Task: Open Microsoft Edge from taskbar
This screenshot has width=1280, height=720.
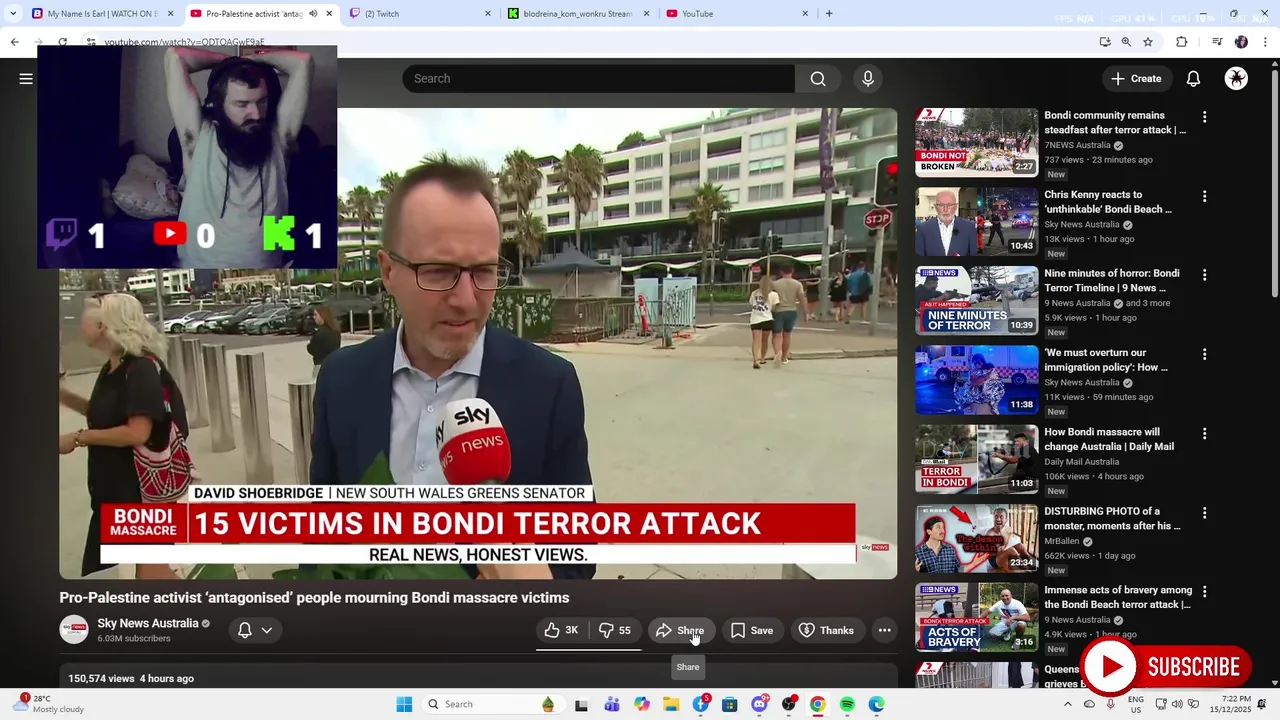Action: coord(876,704)
